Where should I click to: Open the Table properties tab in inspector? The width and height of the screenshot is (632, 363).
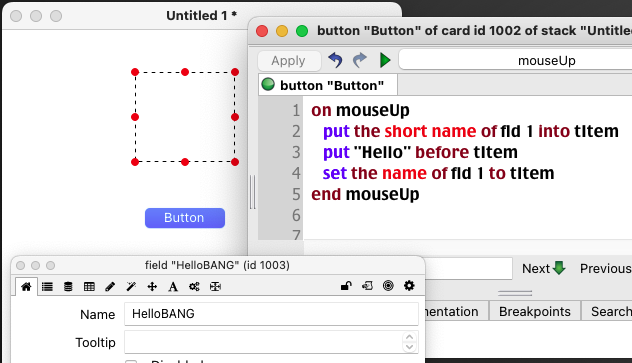[89, 286]
